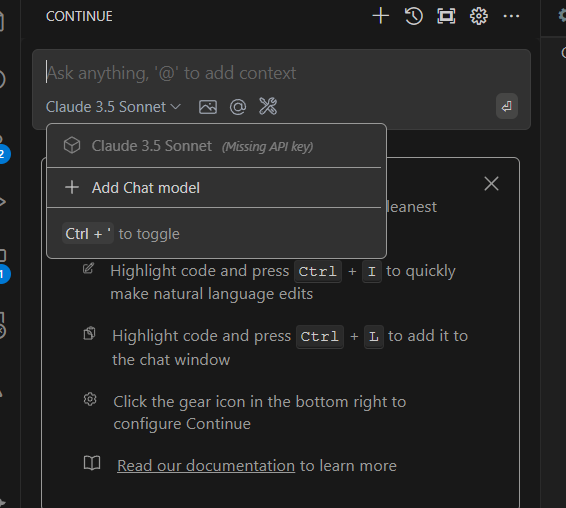
Task: Open the more actions ellipsis menu
Action: 511,16
